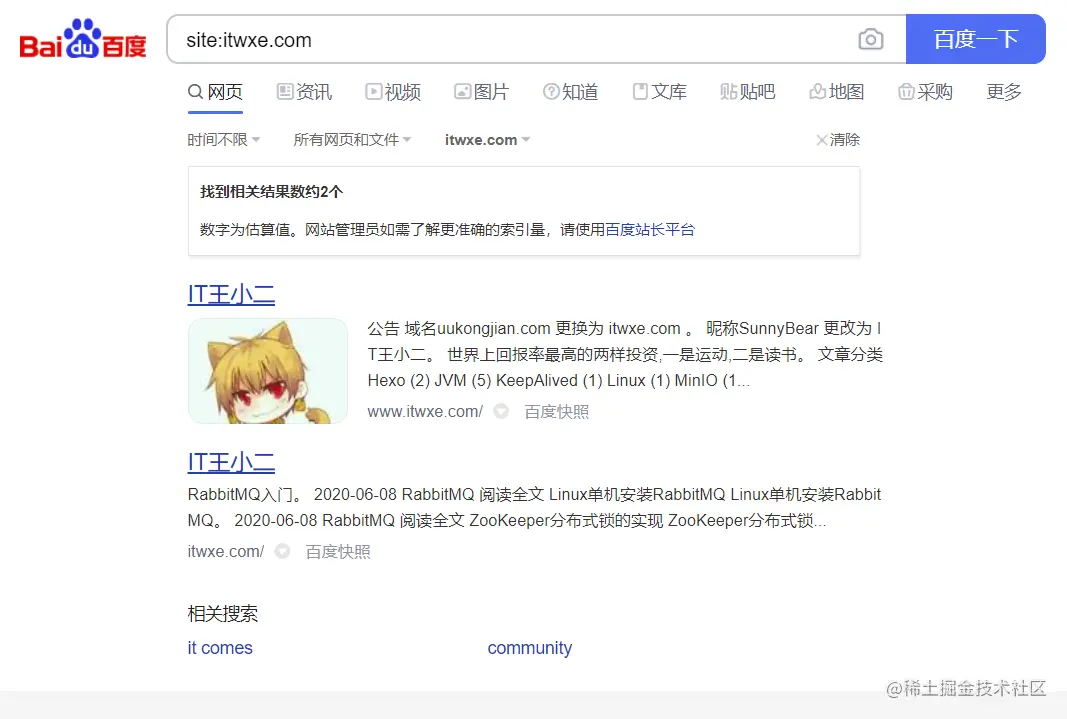This screenshot has width=1067, height=719.
Task: Open the 采购 tab
Action: point(925,92)
